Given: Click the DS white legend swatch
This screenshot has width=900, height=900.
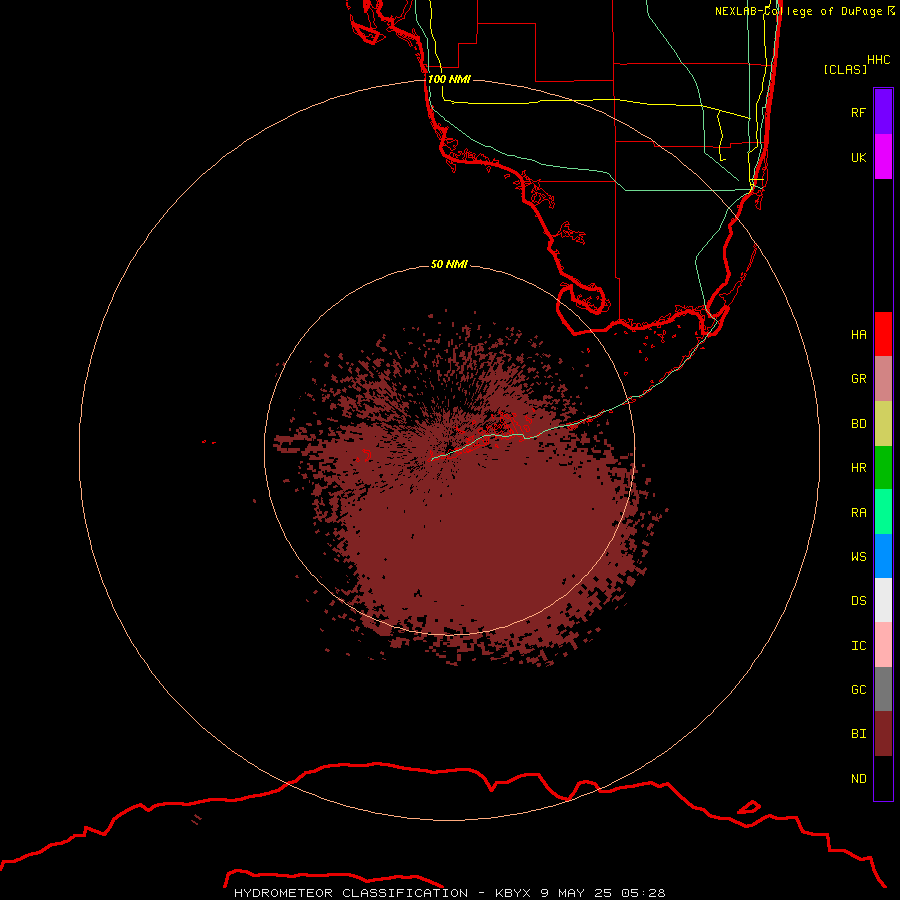Looking at the screenshot, I should pyautogui.click(x=883, y=600).
